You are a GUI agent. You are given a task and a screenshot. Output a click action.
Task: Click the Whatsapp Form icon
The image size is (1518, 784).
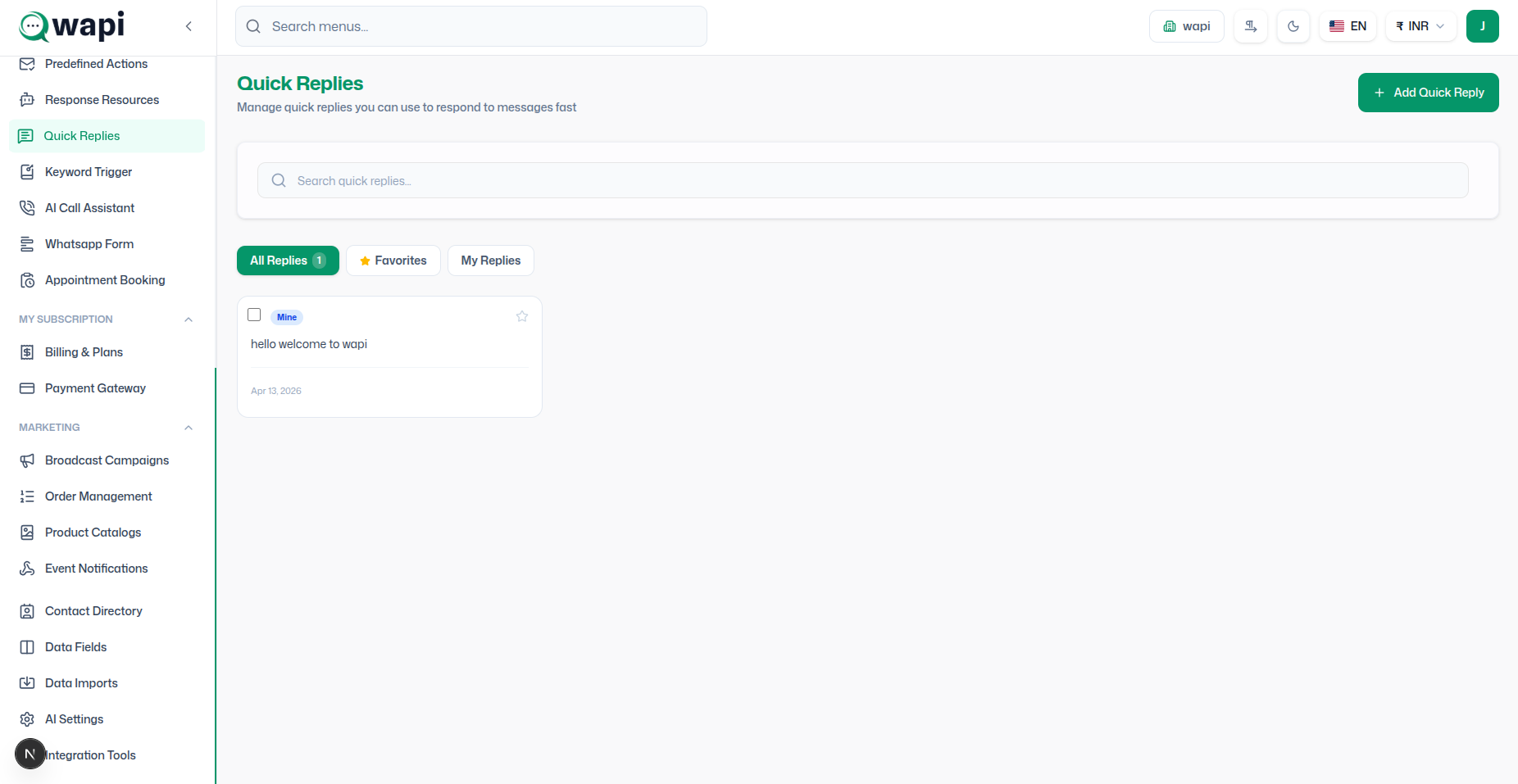click(x=27, y=244)
